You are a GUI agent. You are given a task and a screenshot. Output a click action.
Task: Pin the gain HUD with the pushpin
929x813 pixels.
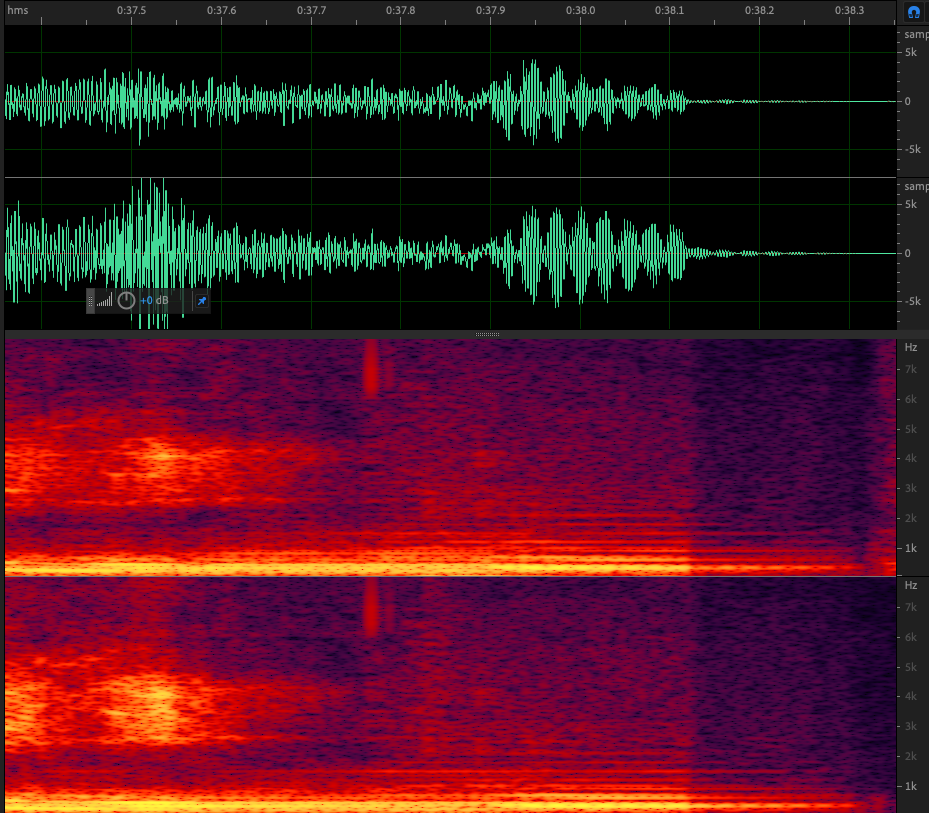tap(201, 300)
